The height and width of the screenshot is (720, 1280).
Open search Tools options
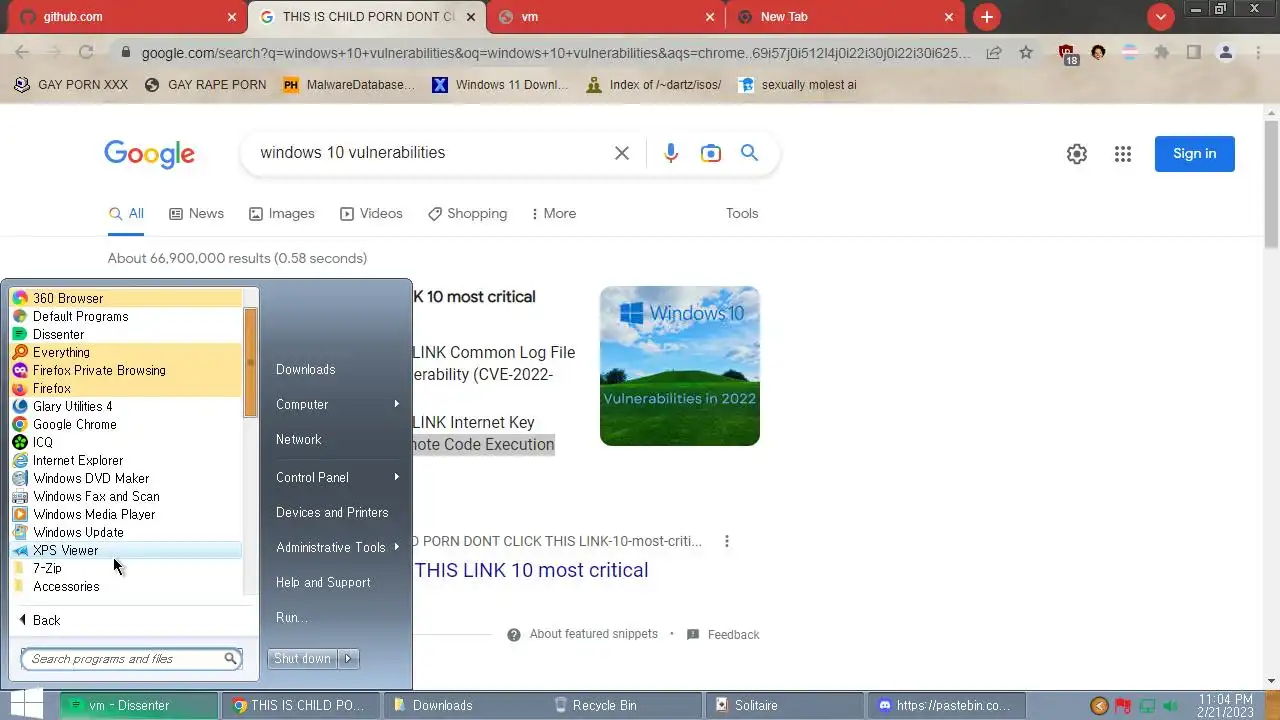[742, 213]
